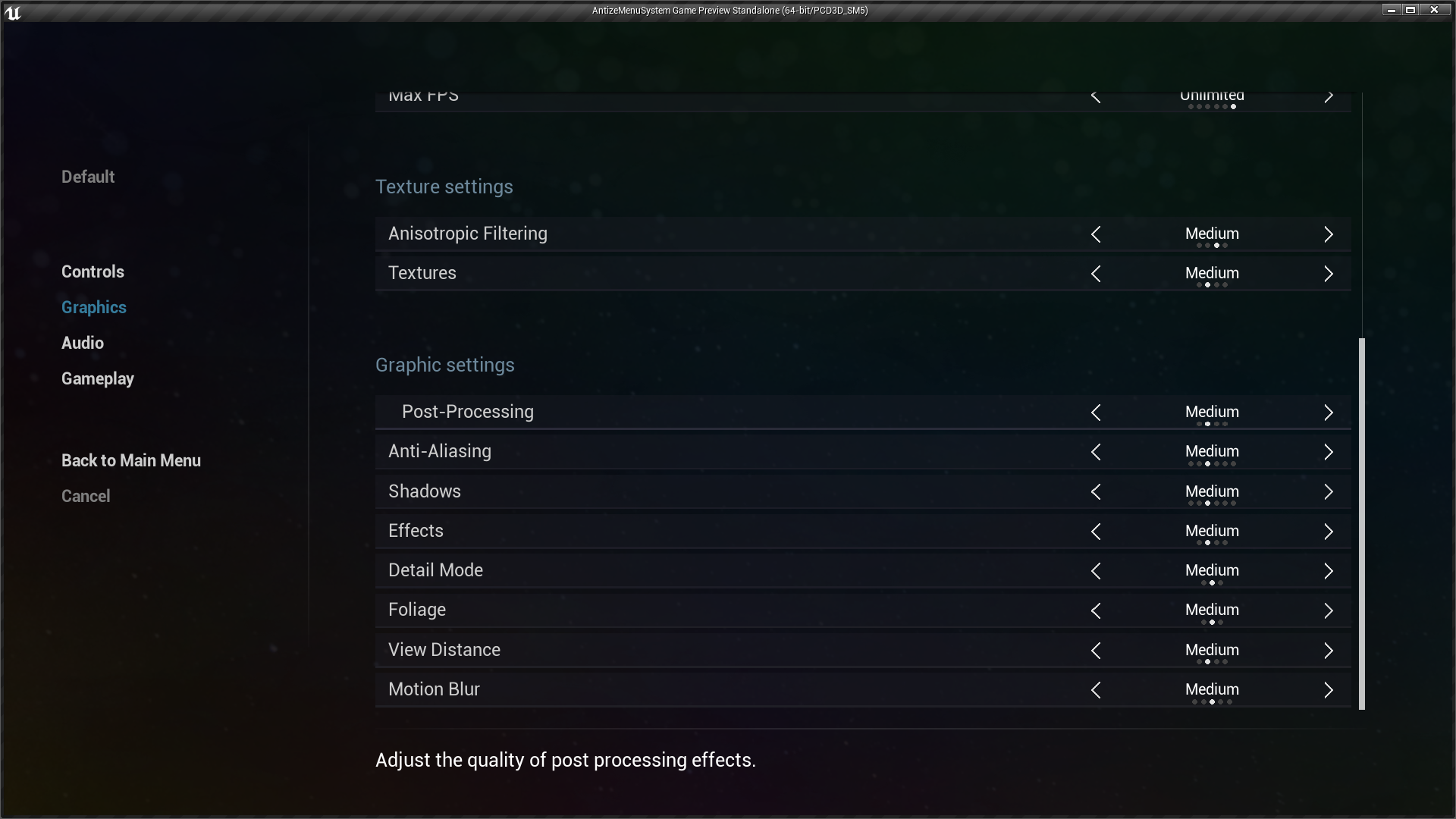Click right arrow next to Shadows
Image resolution: width=1456 pixels, height=819 pixels.
(x=1328, y=492)
